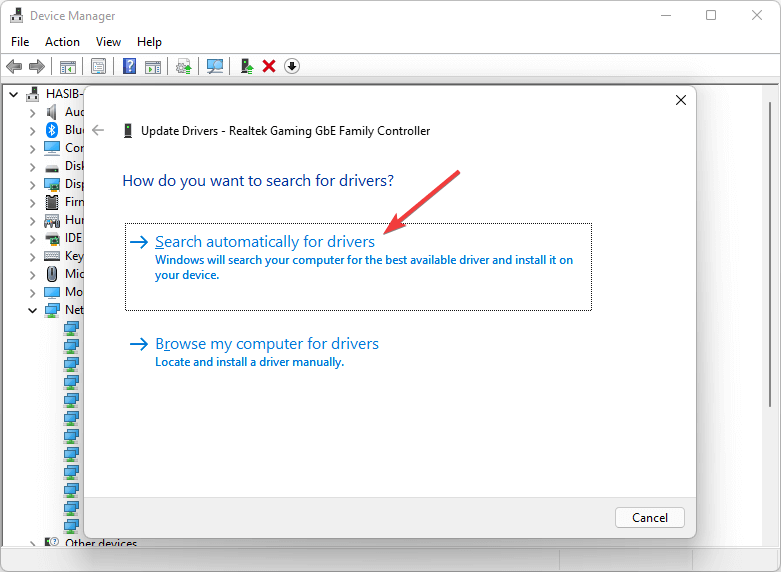The width and height of the screenshot is (781, 572).
Task: Click Show/Hide Console Tree toolbar icon
Action: pyautogui.click(x=68, y=66)
